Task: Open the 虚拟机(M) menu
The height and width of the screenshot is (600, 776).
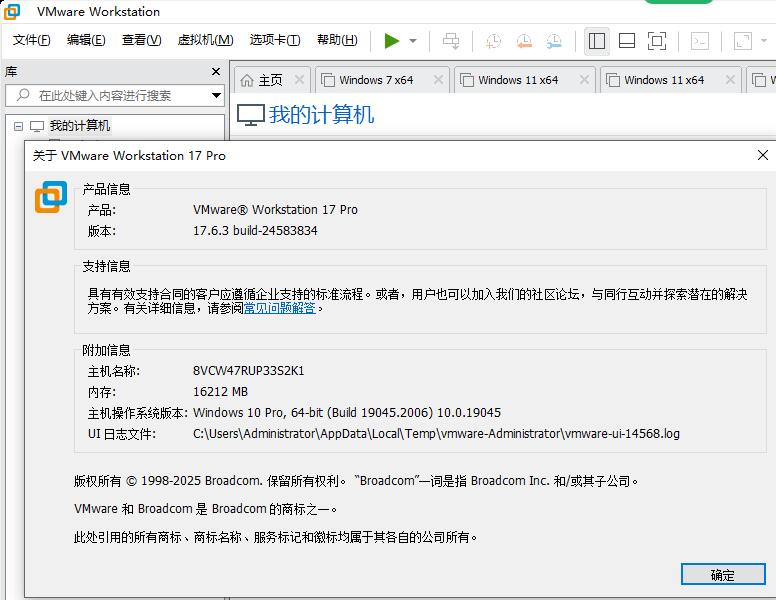Action: point(205,40)
